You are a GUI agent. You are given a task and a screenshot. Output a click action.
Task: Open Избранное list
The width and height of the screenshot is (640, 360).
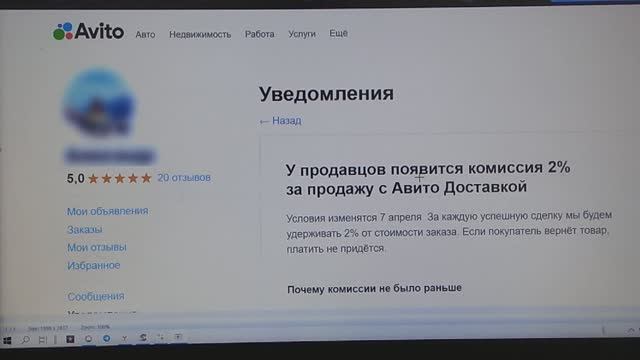click(x=93, y=265)
